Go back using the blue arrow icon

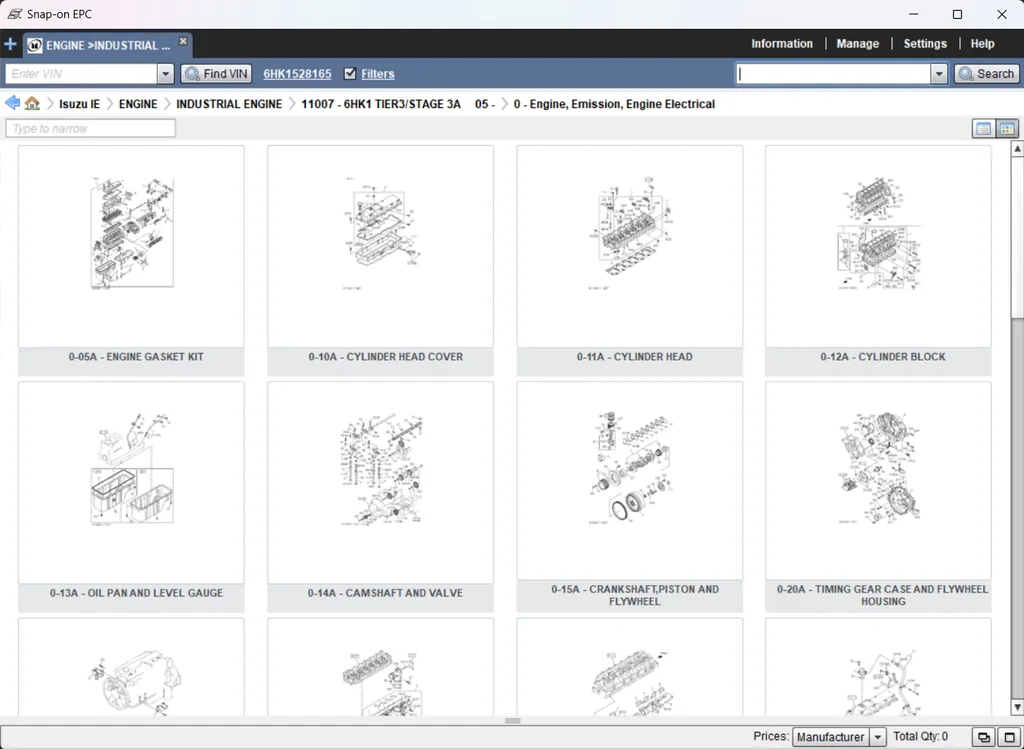pyautogui.click(x=12, y=103)
